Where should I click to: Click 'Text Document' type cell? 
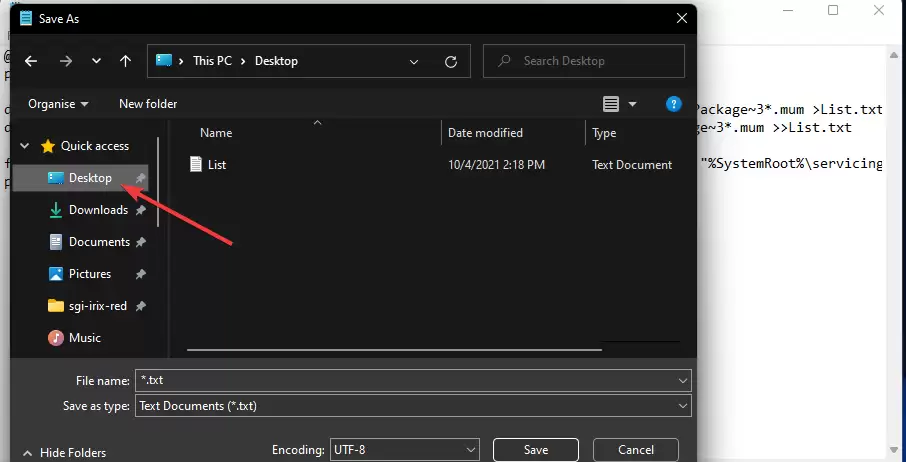click(632, 165)
